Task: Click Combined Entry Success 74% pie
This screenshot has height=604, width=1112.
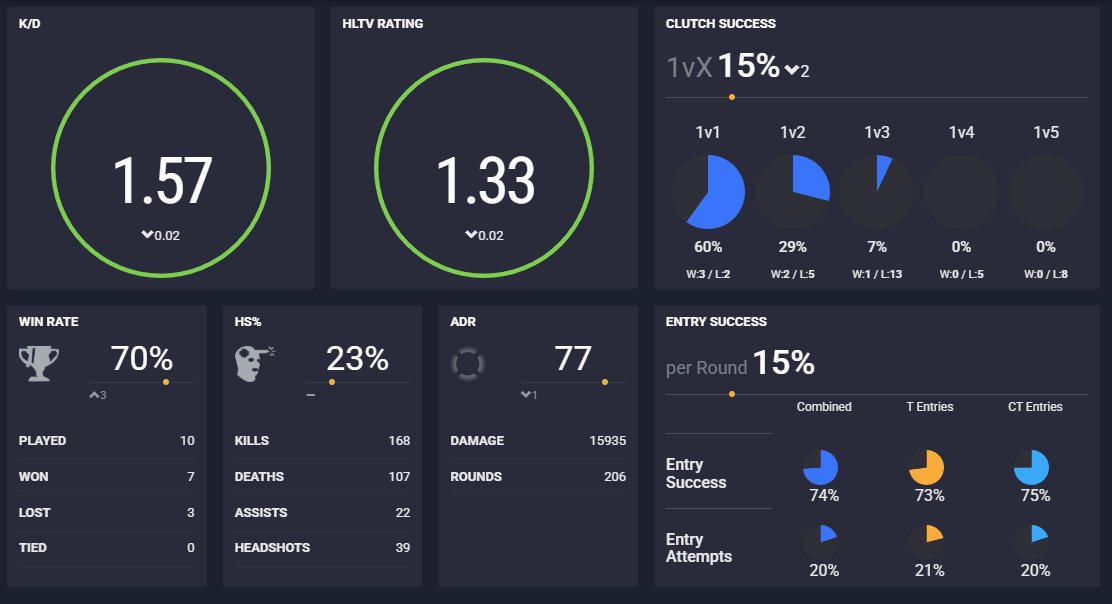Action: point(821,467)
